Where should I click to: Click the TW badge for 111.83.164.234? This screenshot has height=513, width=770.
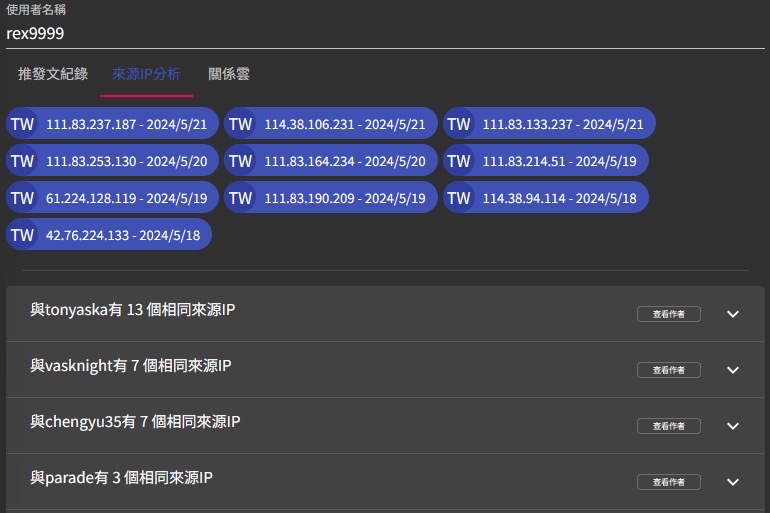[241, 161]
